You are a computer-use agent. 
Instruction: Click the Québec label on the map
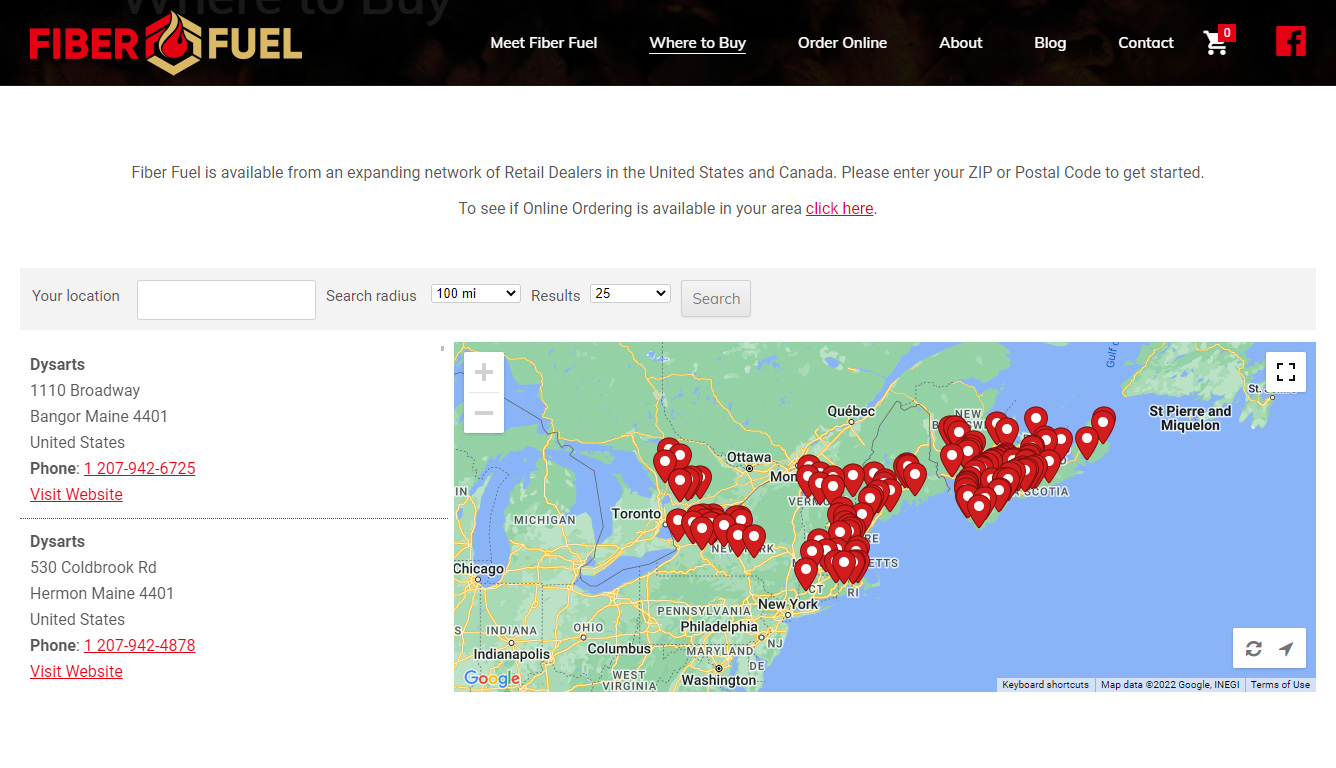(x=851, y=412)
